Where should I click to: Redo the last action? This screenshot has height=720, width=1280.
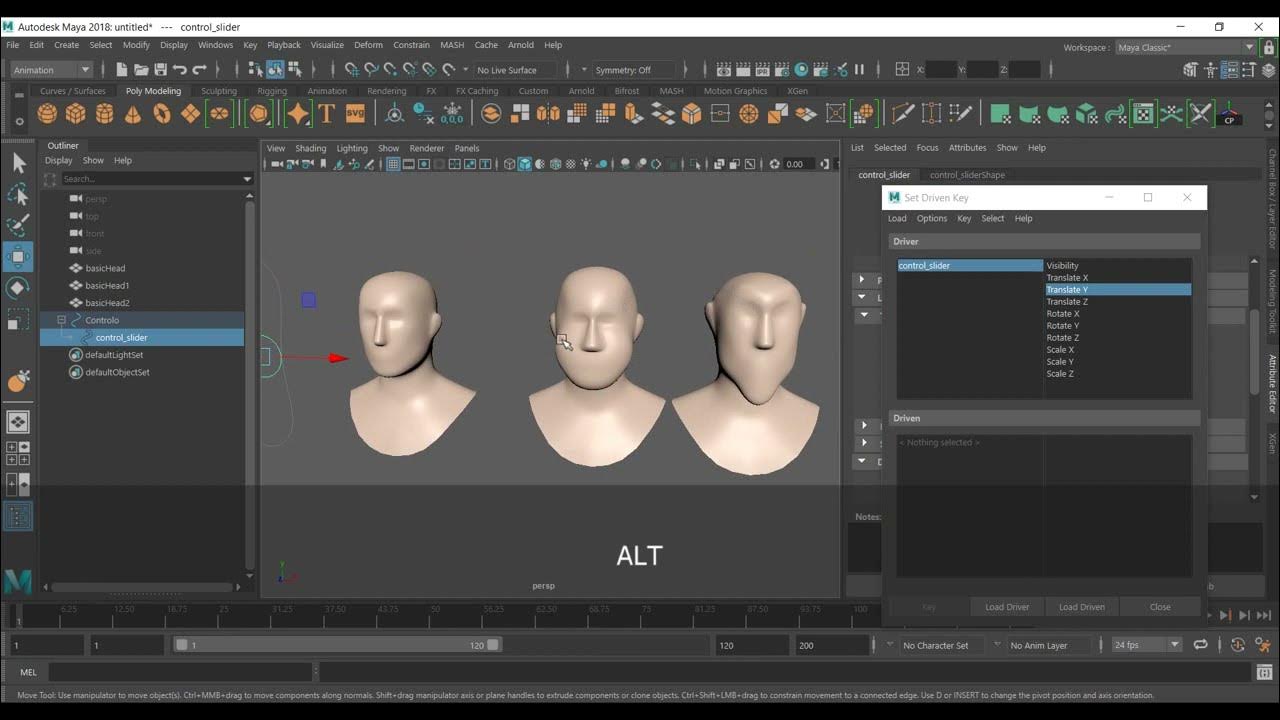pos(199,70)
